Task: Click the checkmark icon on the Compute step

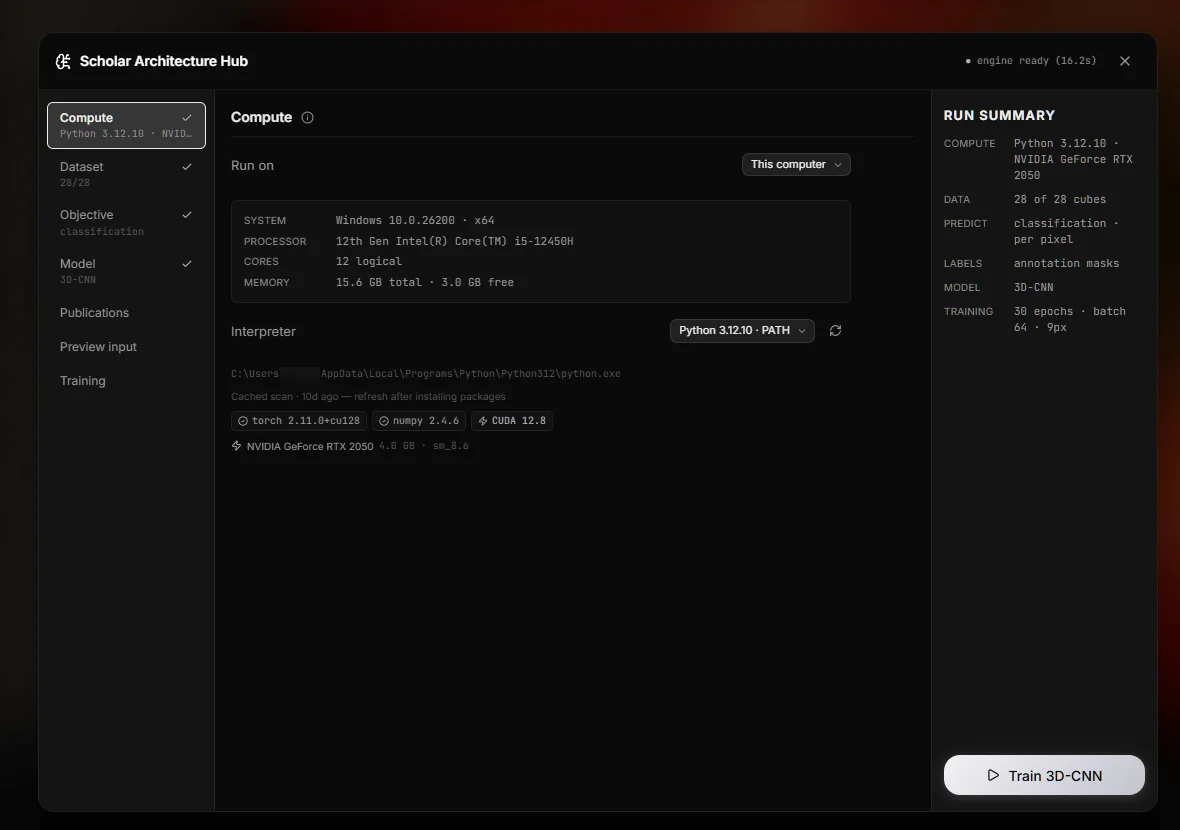Action: [187, 117]
